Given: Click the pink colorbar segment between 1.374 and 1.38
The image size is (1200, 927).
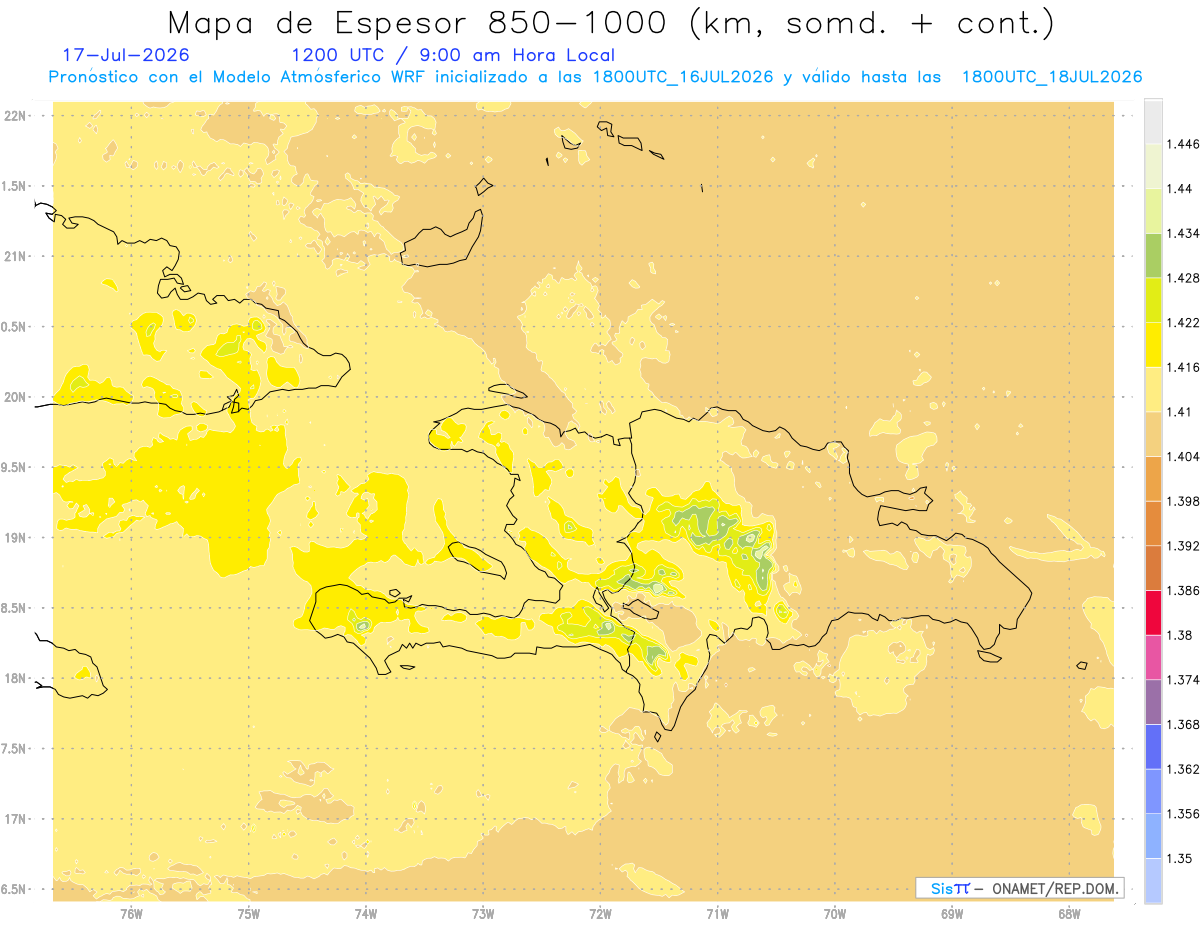Looking at the screenshot, I should (1153, 657).
